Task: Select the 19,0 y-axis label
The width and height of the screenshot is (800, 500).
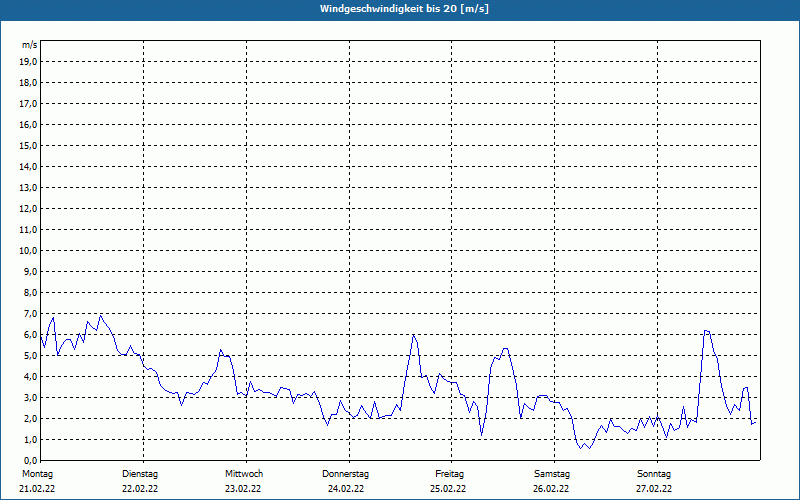Action: (28, 62)
